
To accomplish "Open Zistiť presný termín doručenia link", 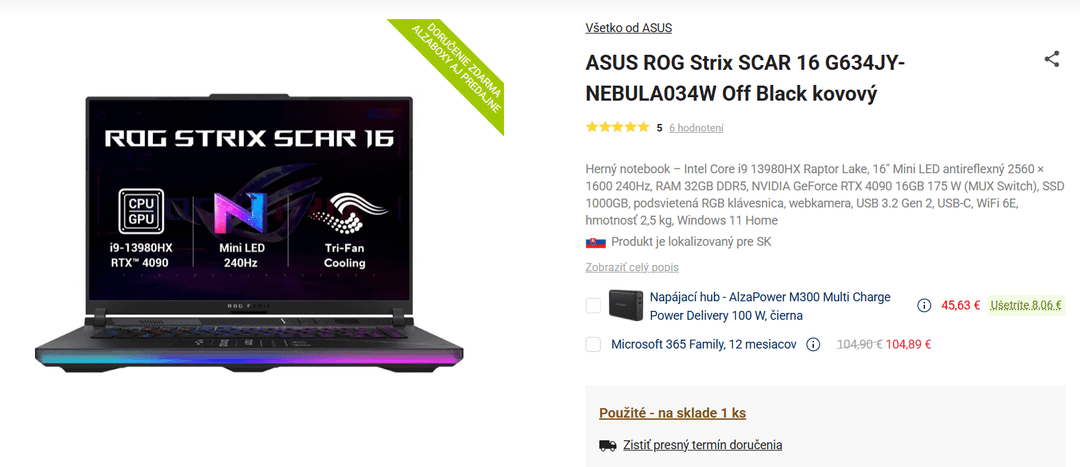I will [x=703, y=445].
